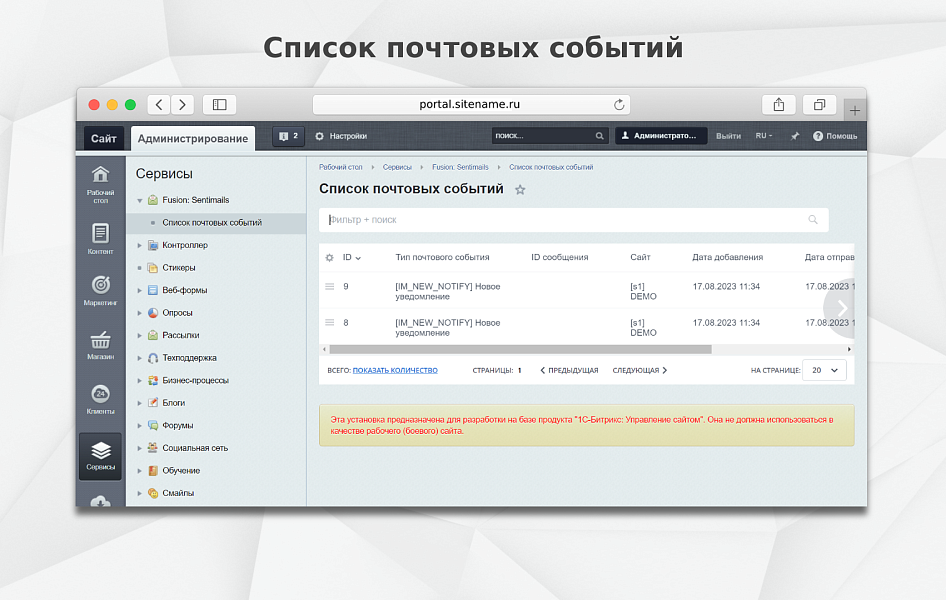Viewport: 946px width, 600px height.
Task: Pin the admin panel with pin icon
Action: pyautogui.click(x=795, y=136)
